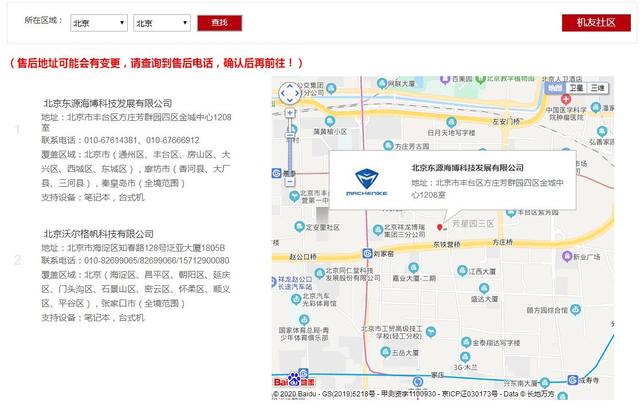Click the red 查找 search button
640x417 pixels.
point(220,23)
